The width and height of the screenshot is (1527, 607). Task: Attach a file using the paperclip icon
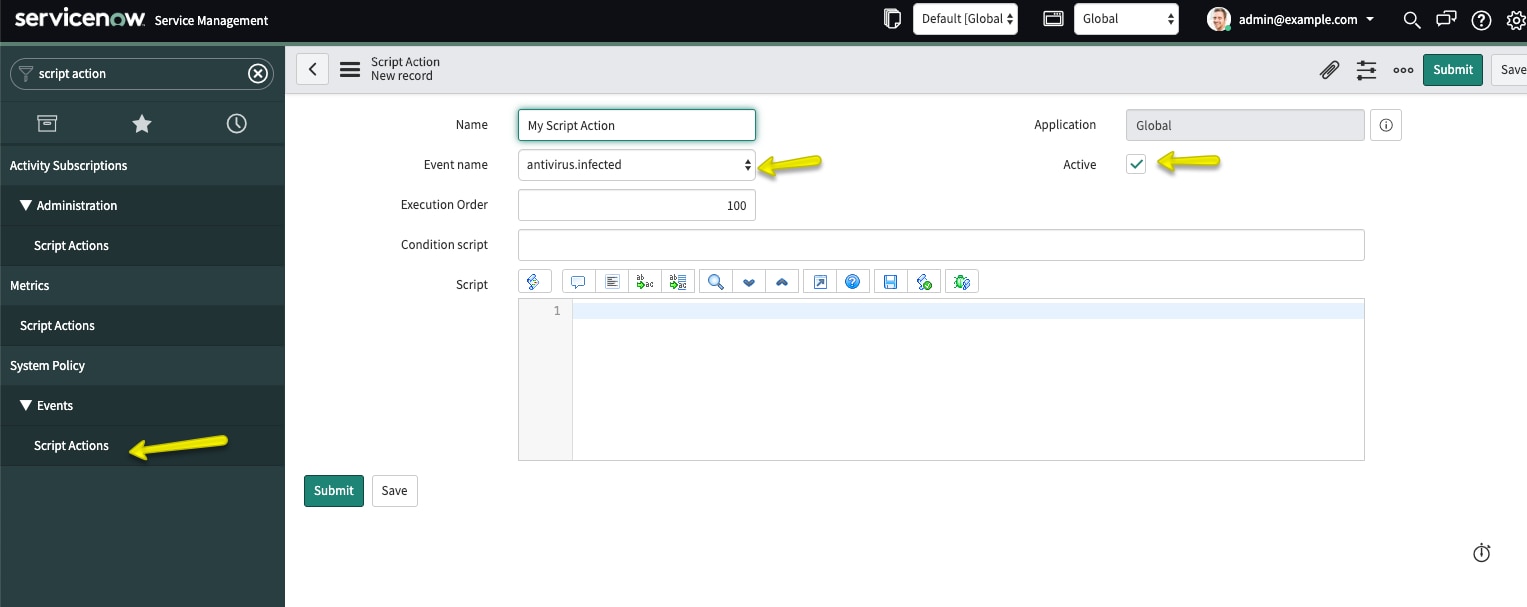[1329, 69]
